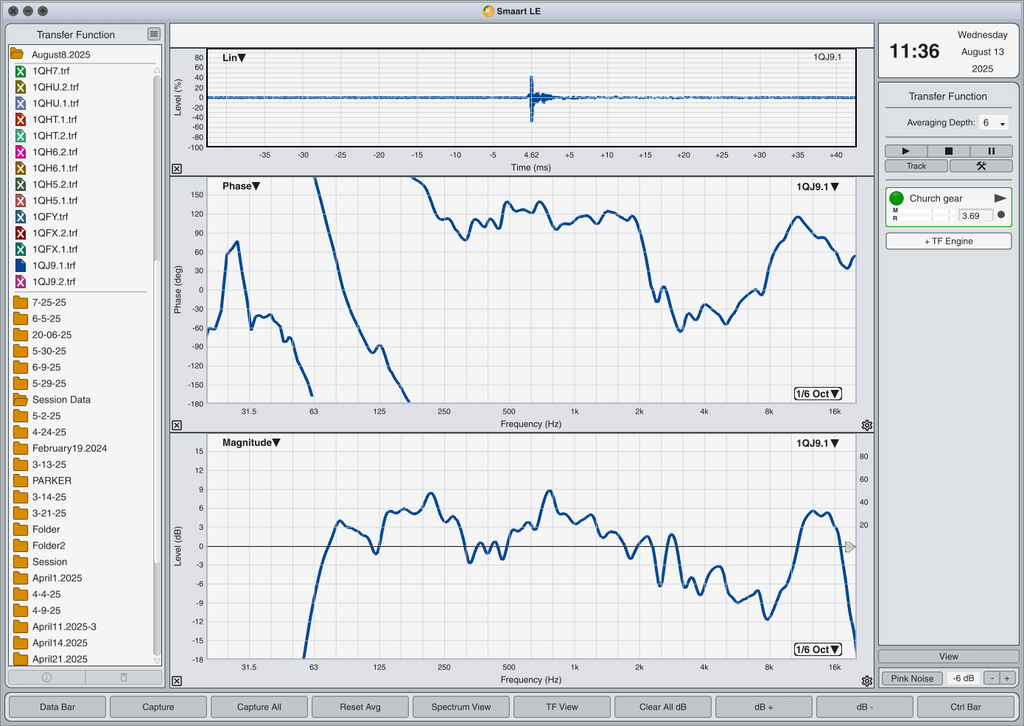The height and width of the screenshot is (726, 1024).
Task: Open the wrench and hammer settings
Action: pos(981,166)
